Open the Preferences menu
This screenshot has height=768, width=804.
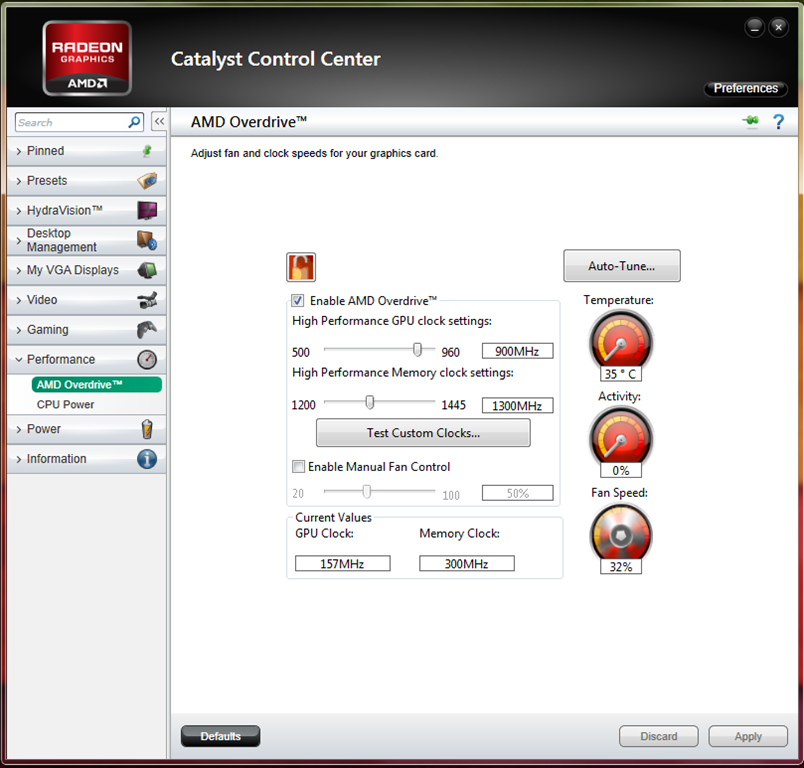pos(746,88)
